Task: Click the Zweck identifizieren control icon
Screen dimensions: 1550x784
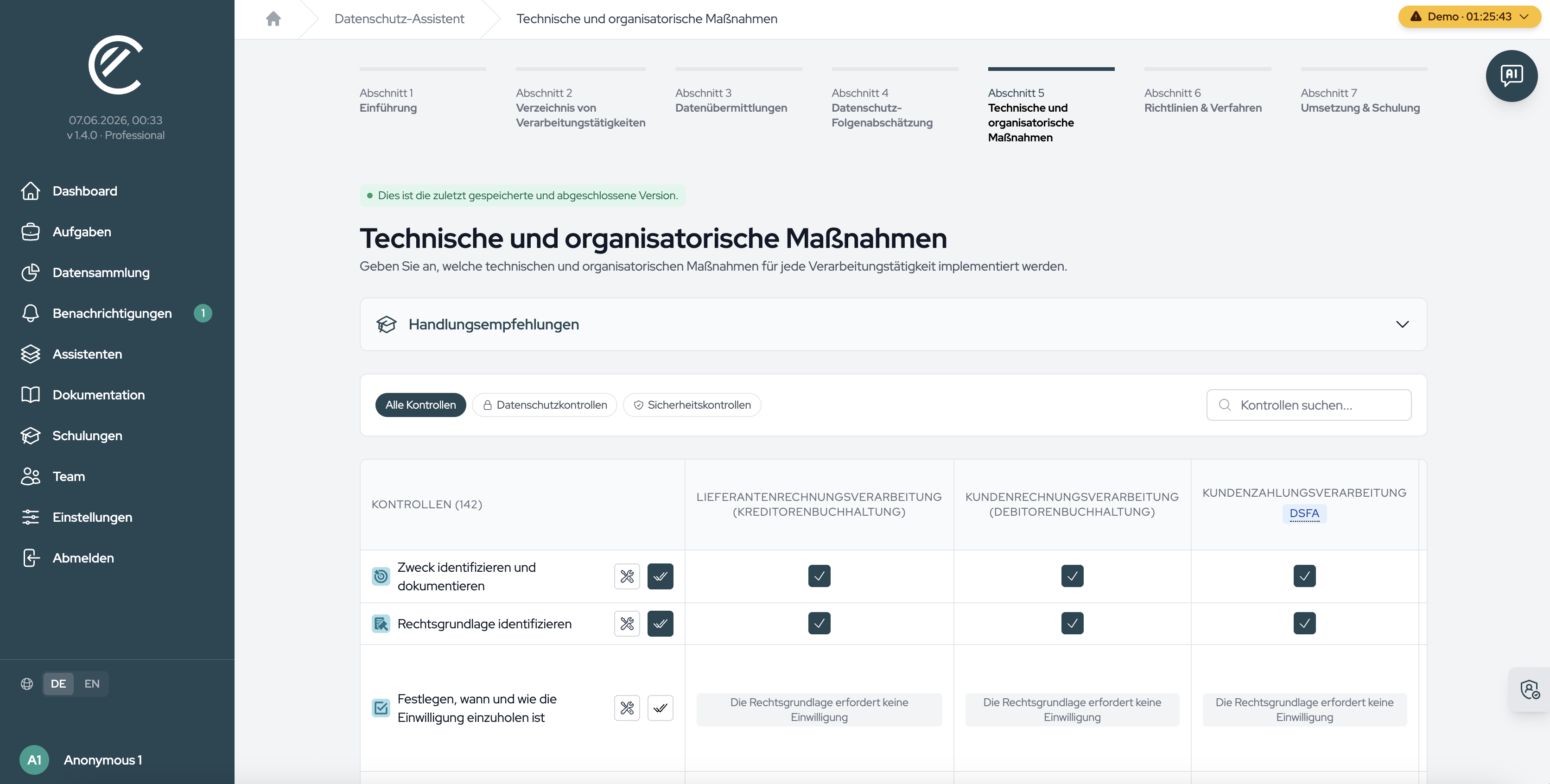Action: (x=381, y=576)
